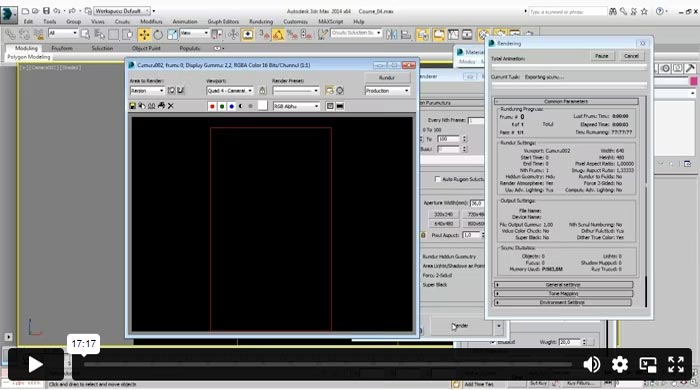700x390 pixels.
Task: Click the Utilities hammer tab icon
Action: coord(690,68)
